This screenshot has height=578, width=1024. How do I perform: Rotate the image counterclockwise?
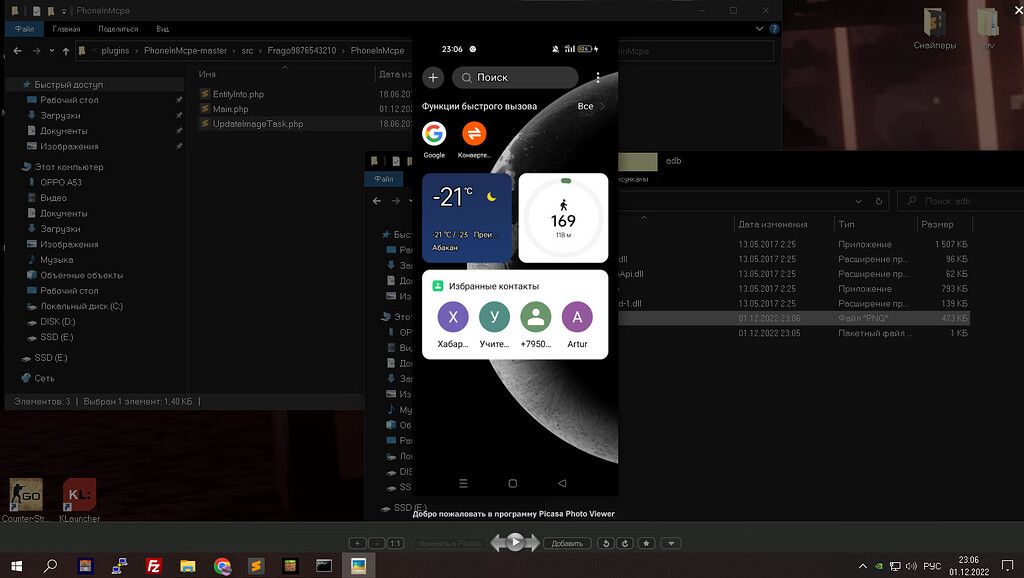pos(606,543)
